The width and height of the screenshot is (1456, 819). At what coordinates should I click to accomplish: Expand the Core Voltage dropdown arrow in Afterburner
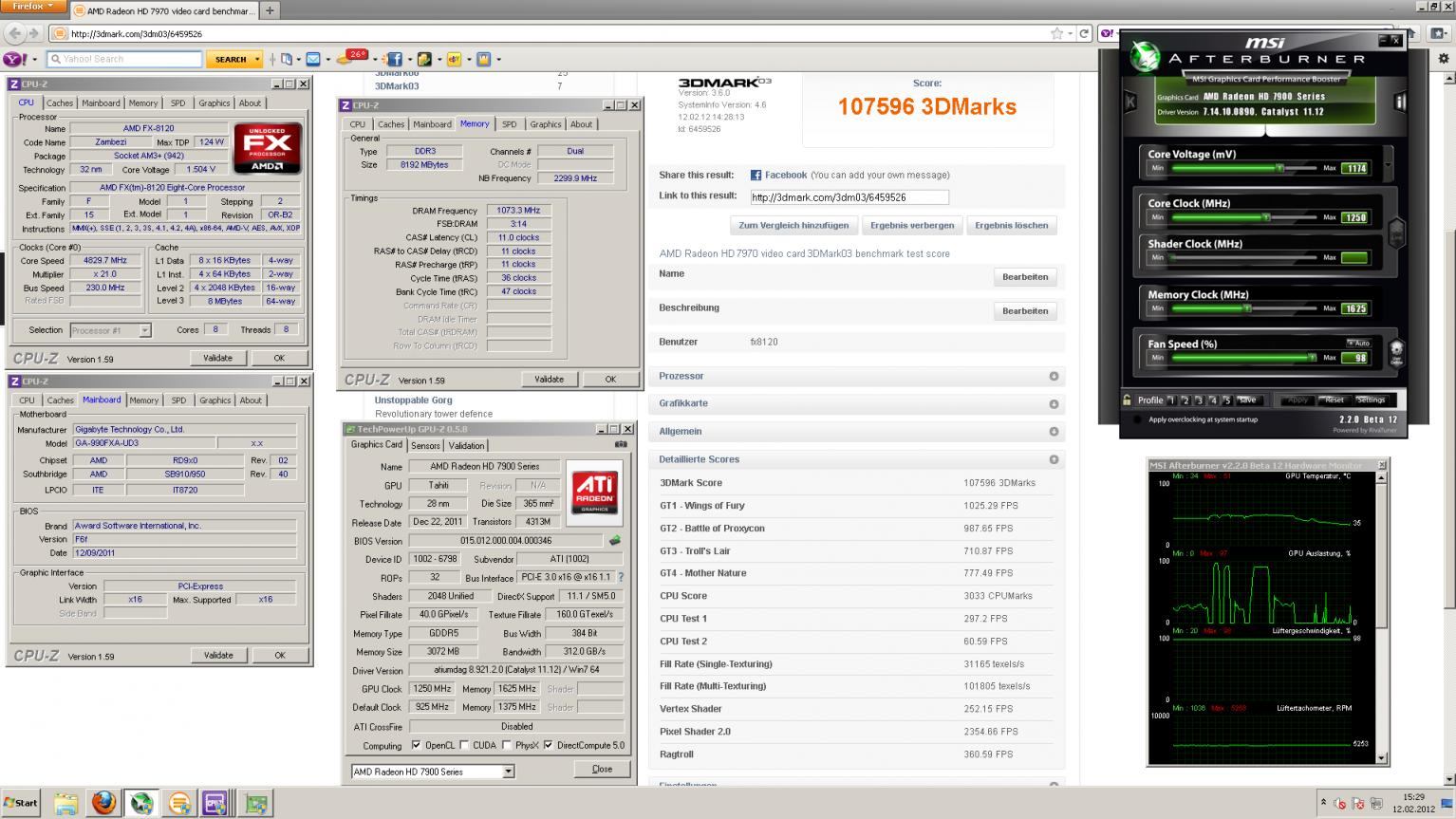click(x=1389, y=164)
